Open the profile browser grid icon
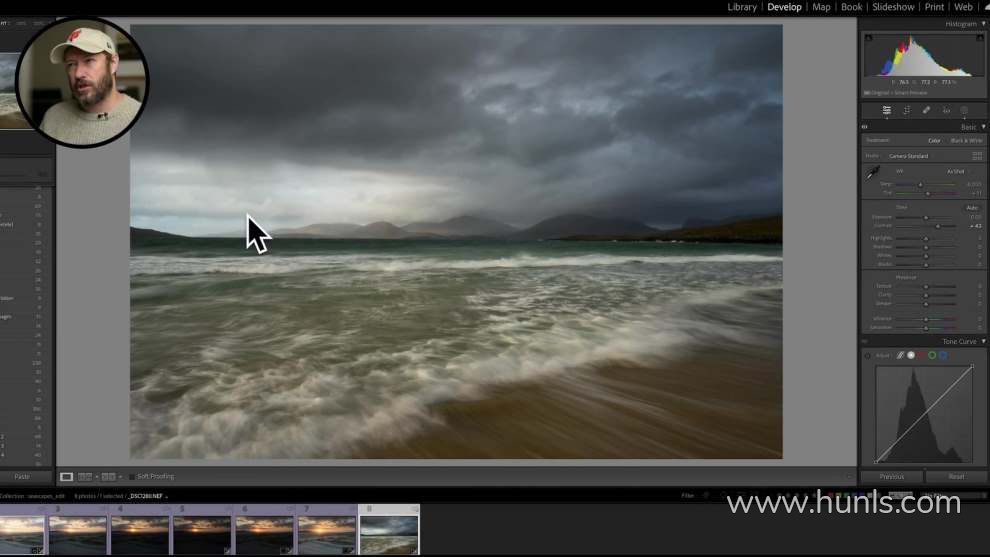 click(x=977, y=155)
